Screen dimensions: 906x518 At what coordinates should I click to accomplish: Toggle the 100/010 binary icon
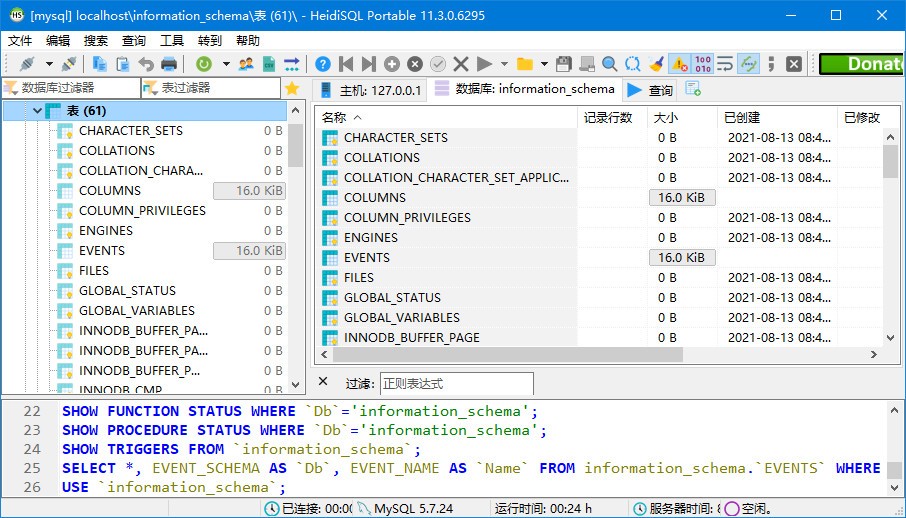point(703,64)
